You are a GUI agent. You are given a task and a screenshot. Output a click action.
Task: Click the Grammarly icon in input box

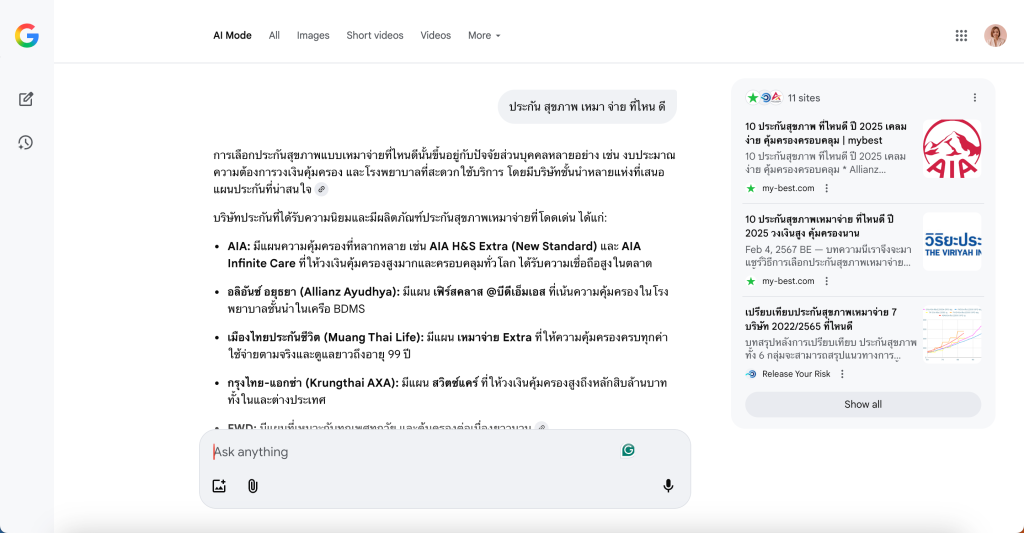pos(628,450)
